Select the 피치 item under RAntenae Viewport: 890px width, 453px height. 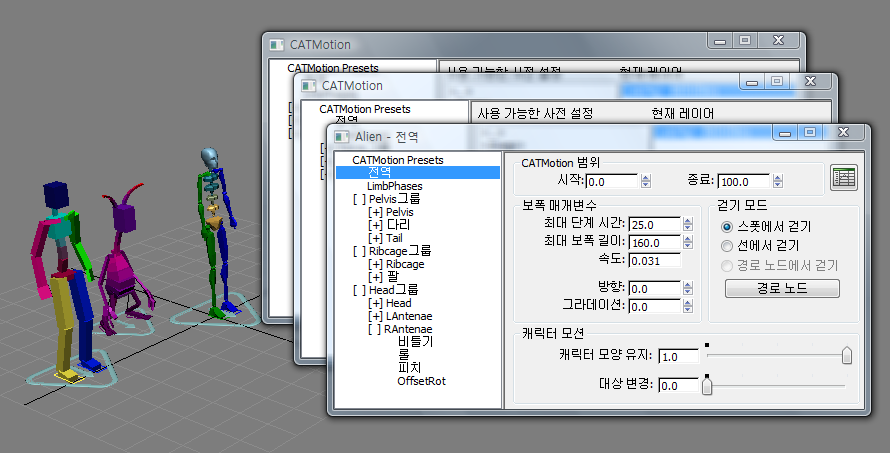pos(409,368)
